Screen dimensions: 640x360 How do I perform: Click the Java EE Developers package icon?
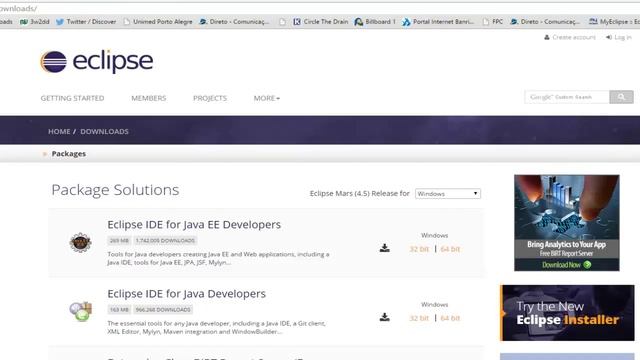80,243
